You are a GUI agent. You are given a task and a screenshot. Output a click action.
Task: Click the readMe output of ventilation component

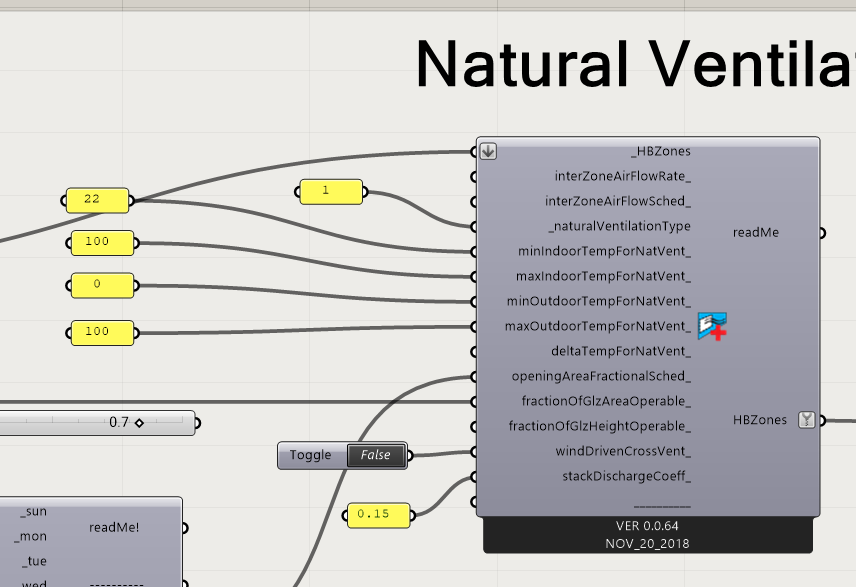tap(756, 233)
